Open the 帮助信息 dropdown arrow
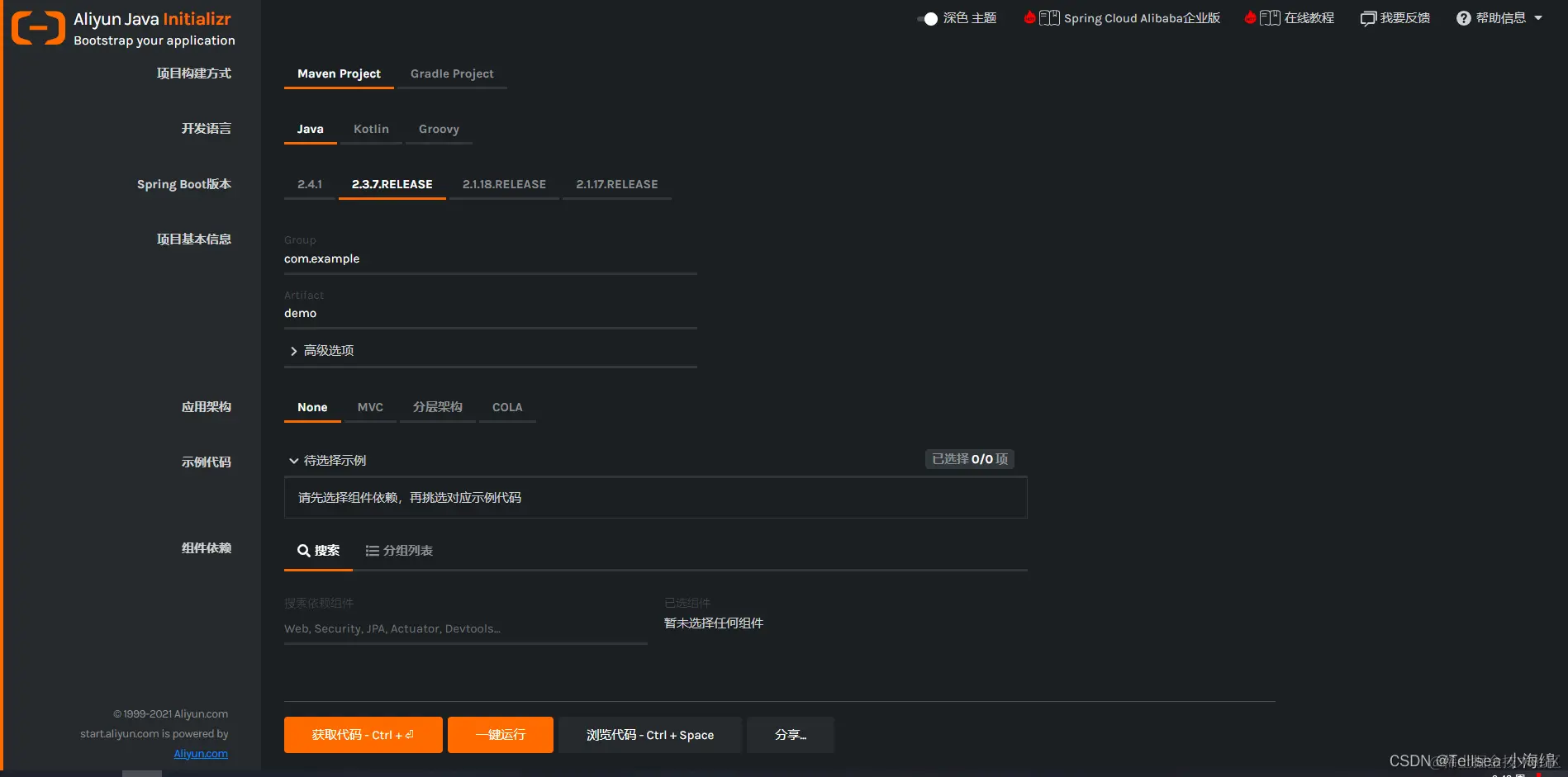The image size is (1568, 777). point(1538,18)
